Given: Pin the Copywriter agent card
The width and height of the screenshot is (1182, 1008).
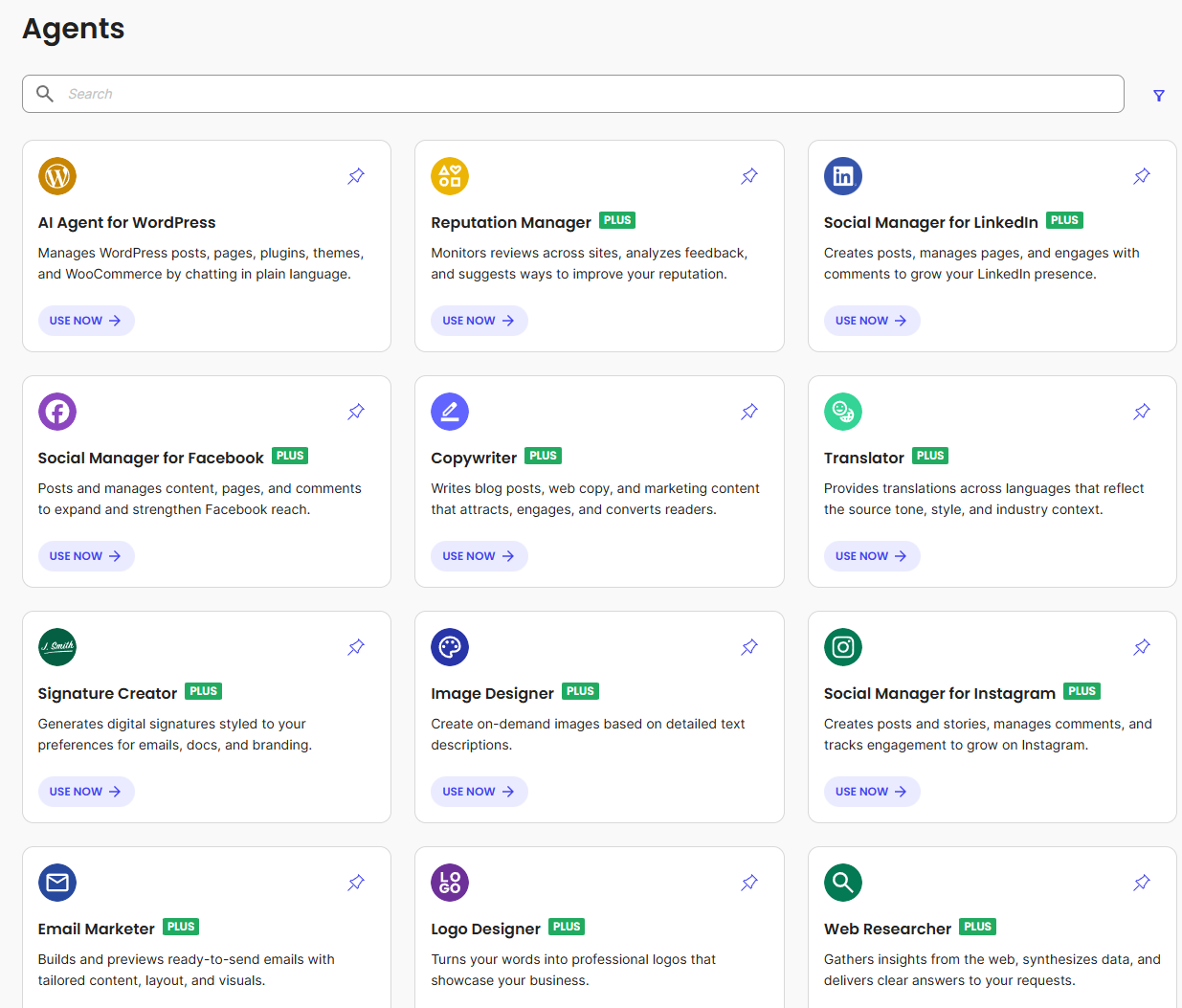Looking at the screenshot, I should (x=749, y=412).
